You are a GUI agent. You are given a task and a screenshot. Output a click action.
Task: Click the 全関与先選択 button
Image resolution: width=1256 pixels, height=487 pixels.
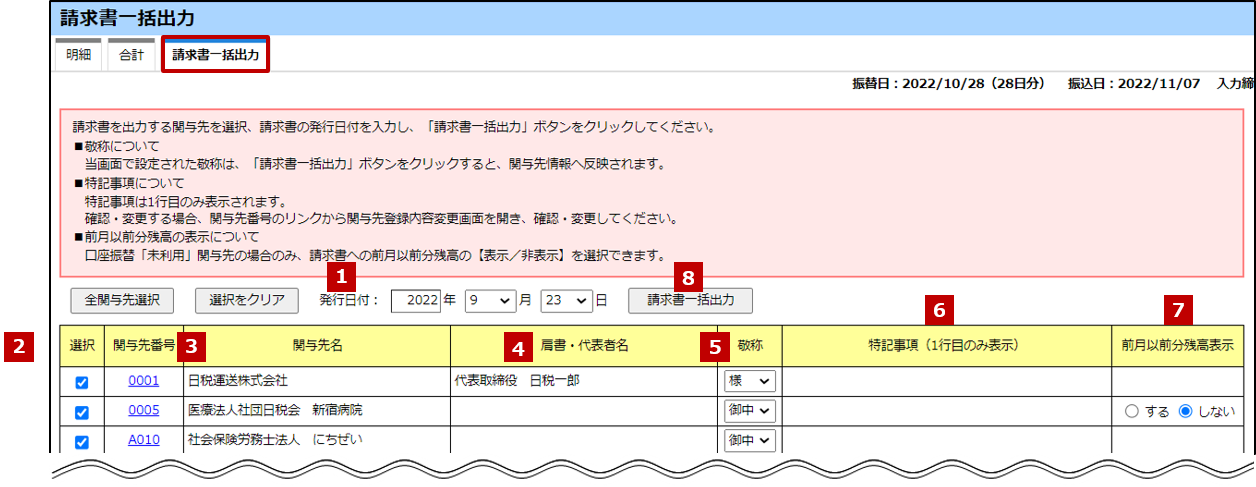[122, 300]
